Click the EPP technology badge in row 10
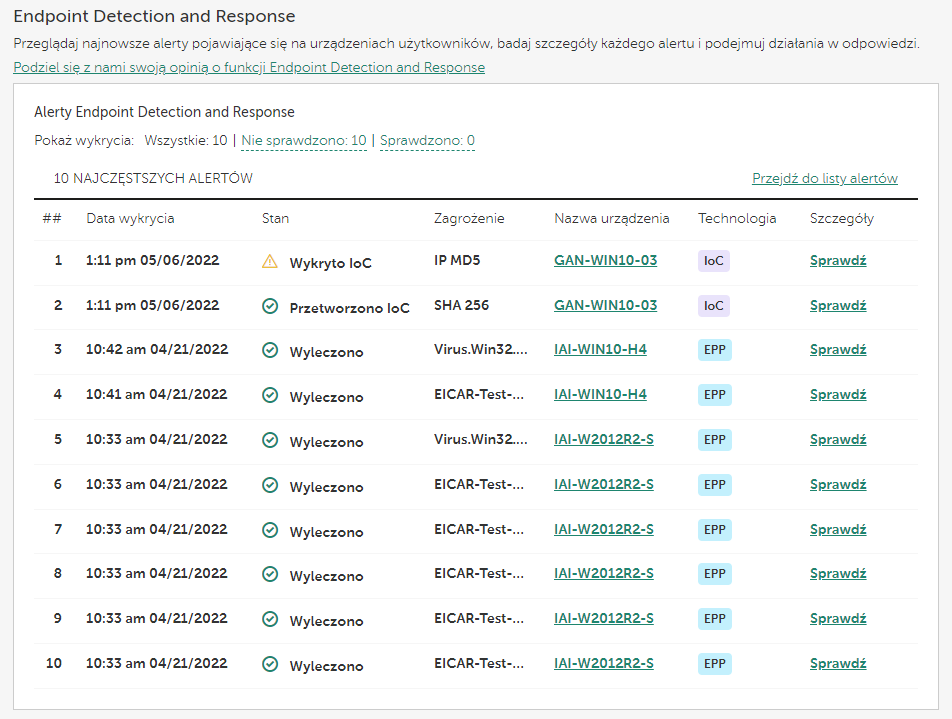 point(714,664)
